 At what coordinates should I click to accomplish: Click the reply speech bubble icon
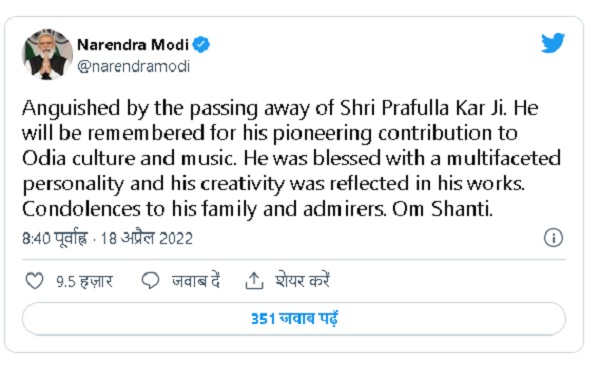tap(150, 280)
